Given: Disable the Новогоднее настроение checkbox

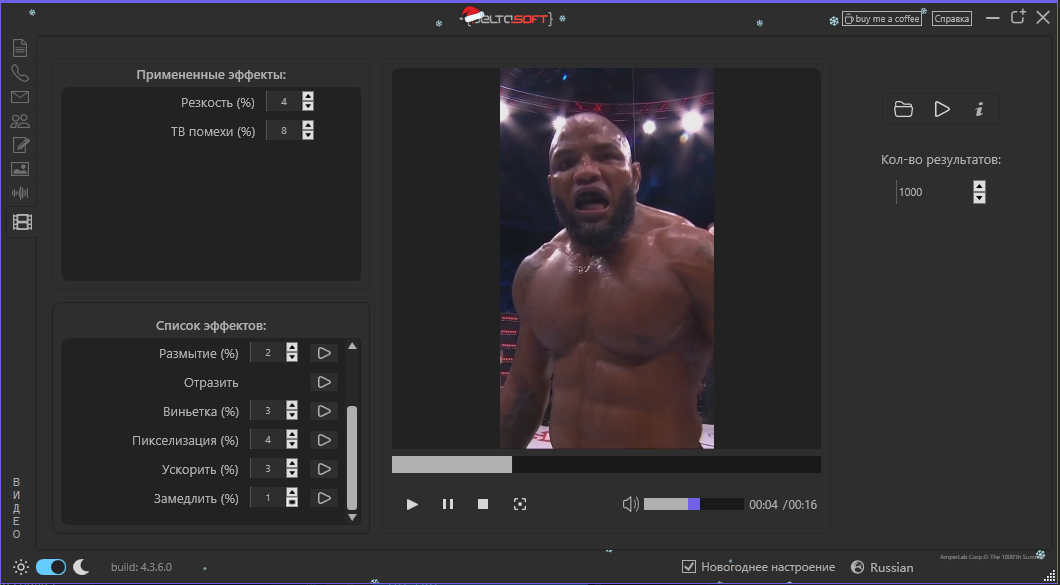Looking at the screenshot, I should tap(688, 567).
